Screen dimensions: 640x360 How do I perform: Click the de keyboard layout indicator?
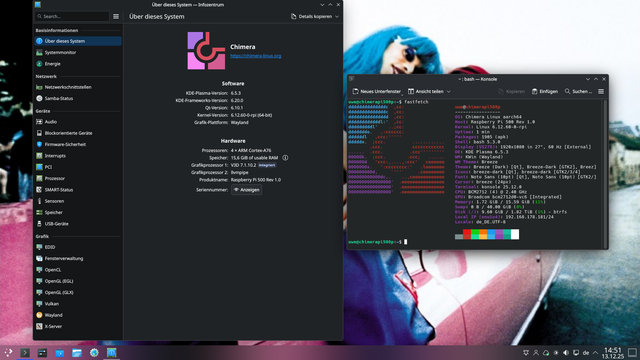coord(586,353)
